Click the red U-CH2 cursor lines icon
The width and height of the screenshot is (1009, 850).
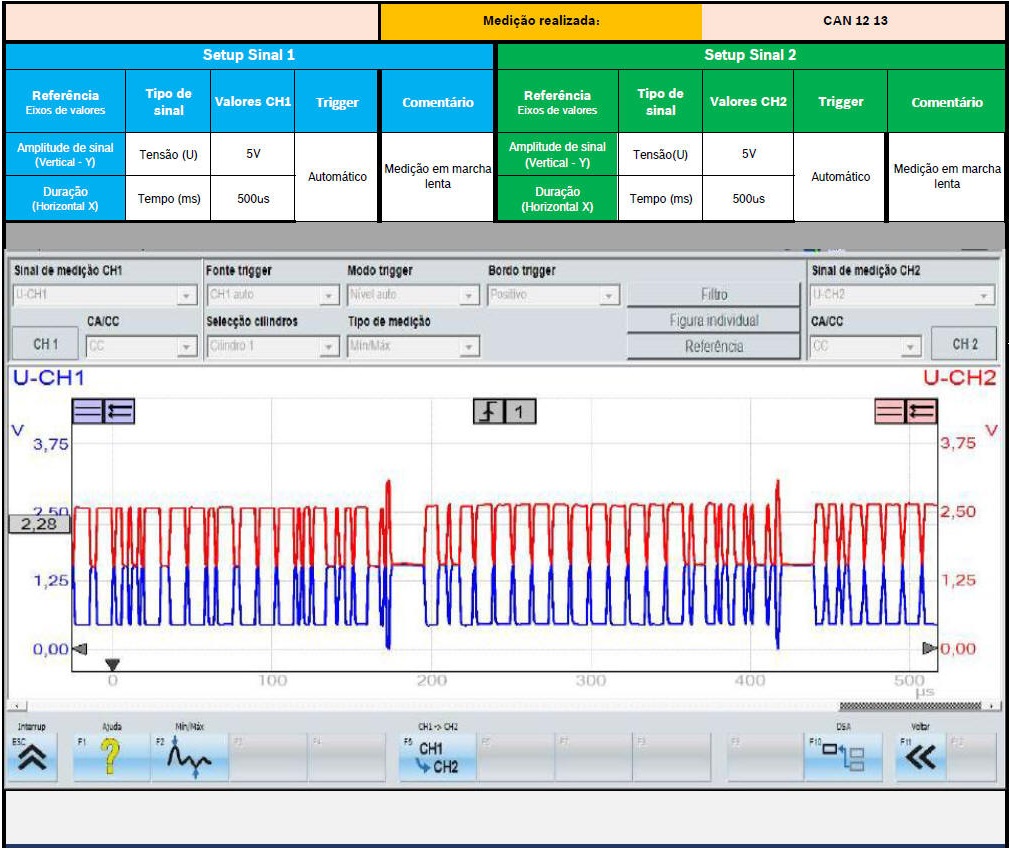tap(890, 411)
